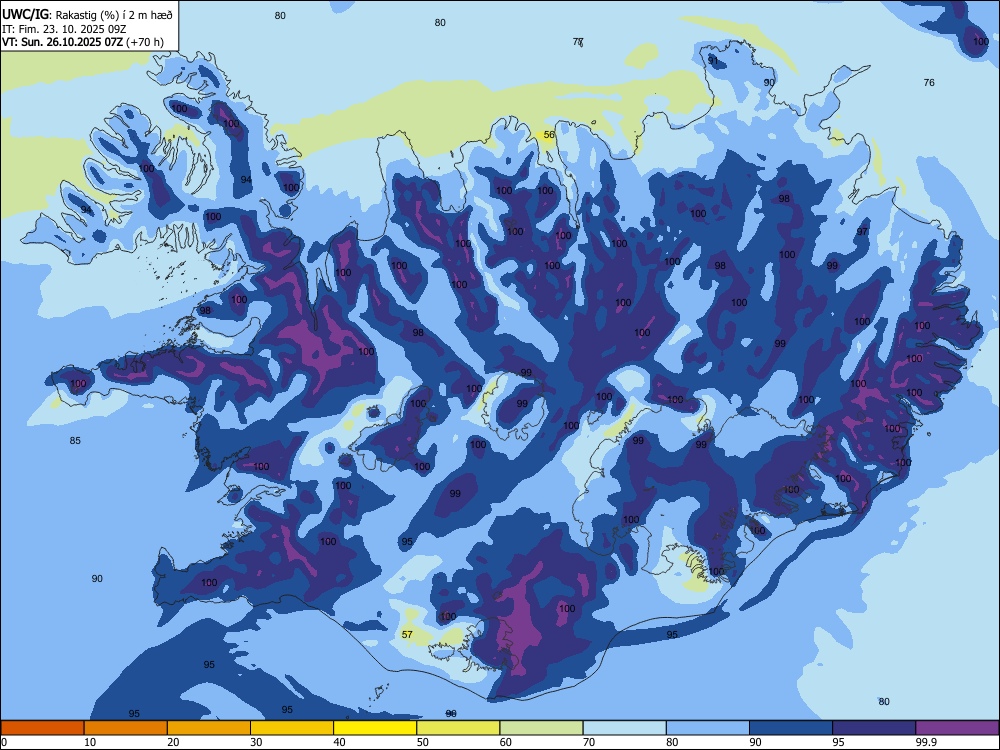1000x750 pixels.
Task: Click the map value '85' off the west coast
Action: (75, 441)
